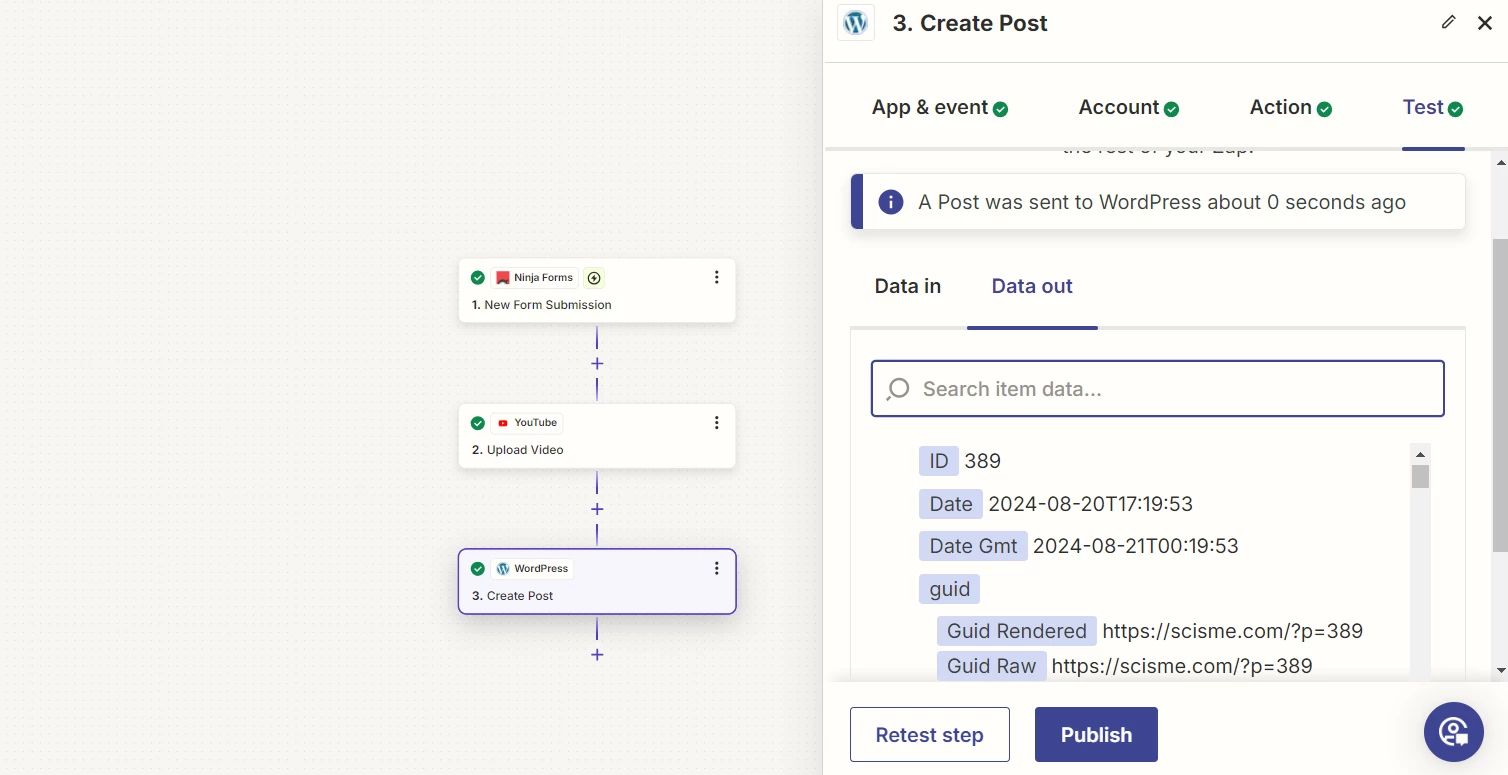1508x775 pixels.
Task: Go to the Account tab
Action: 1128,108
